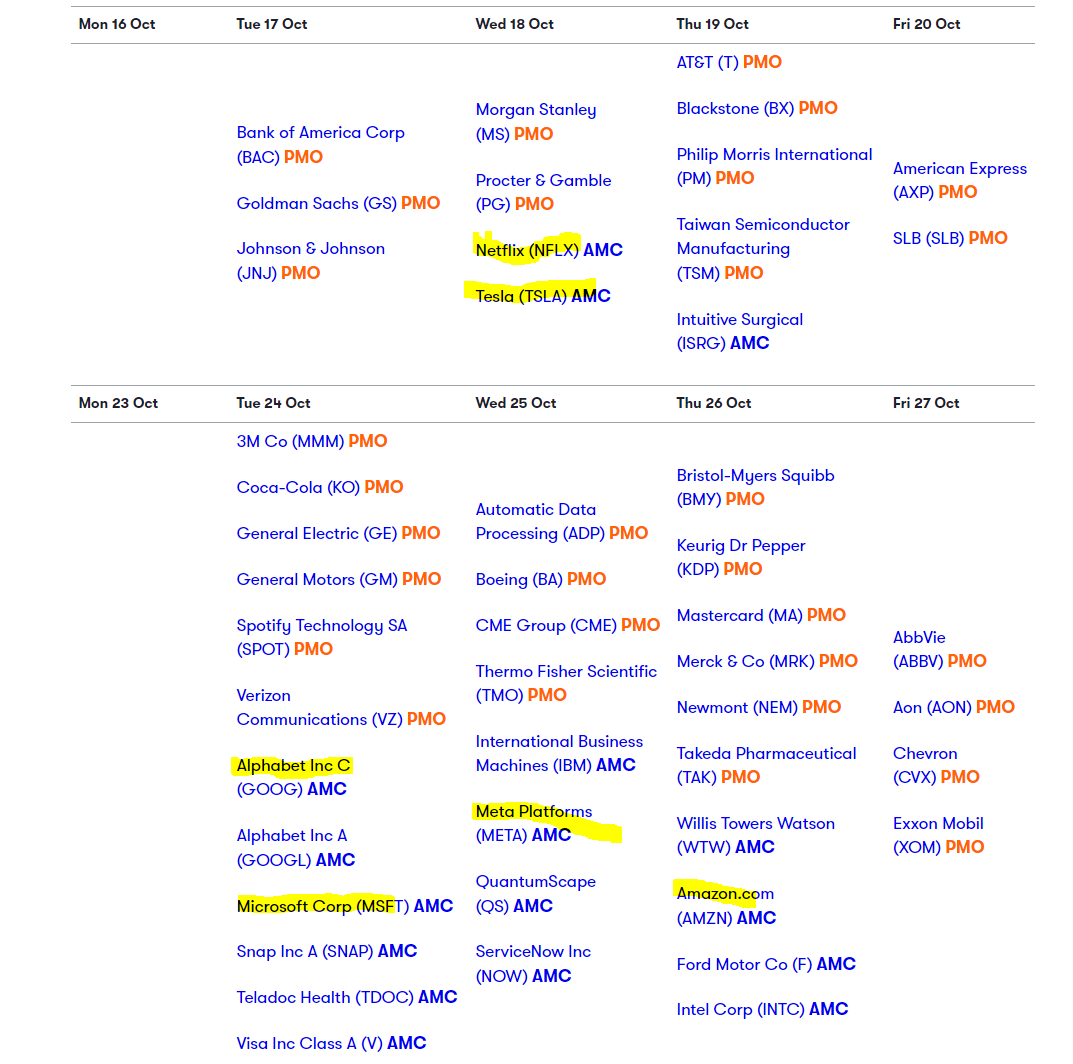
Task: Click highlighted Alphabet Inc C (GOOG) link
Action: click(293, 777)
